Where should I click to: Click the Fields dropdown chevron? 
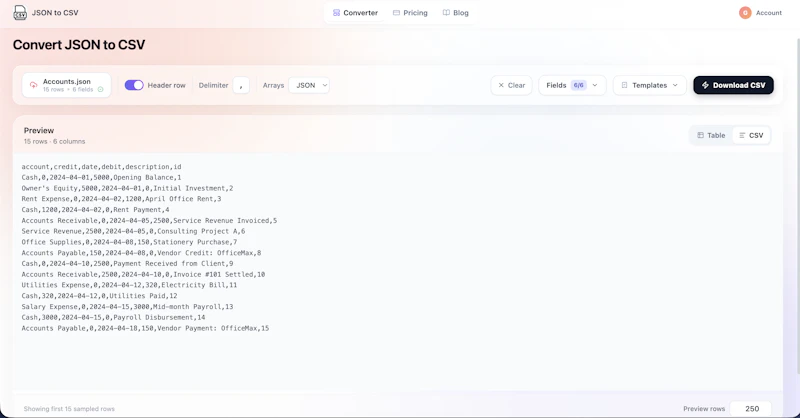click(x=595, y=85)
